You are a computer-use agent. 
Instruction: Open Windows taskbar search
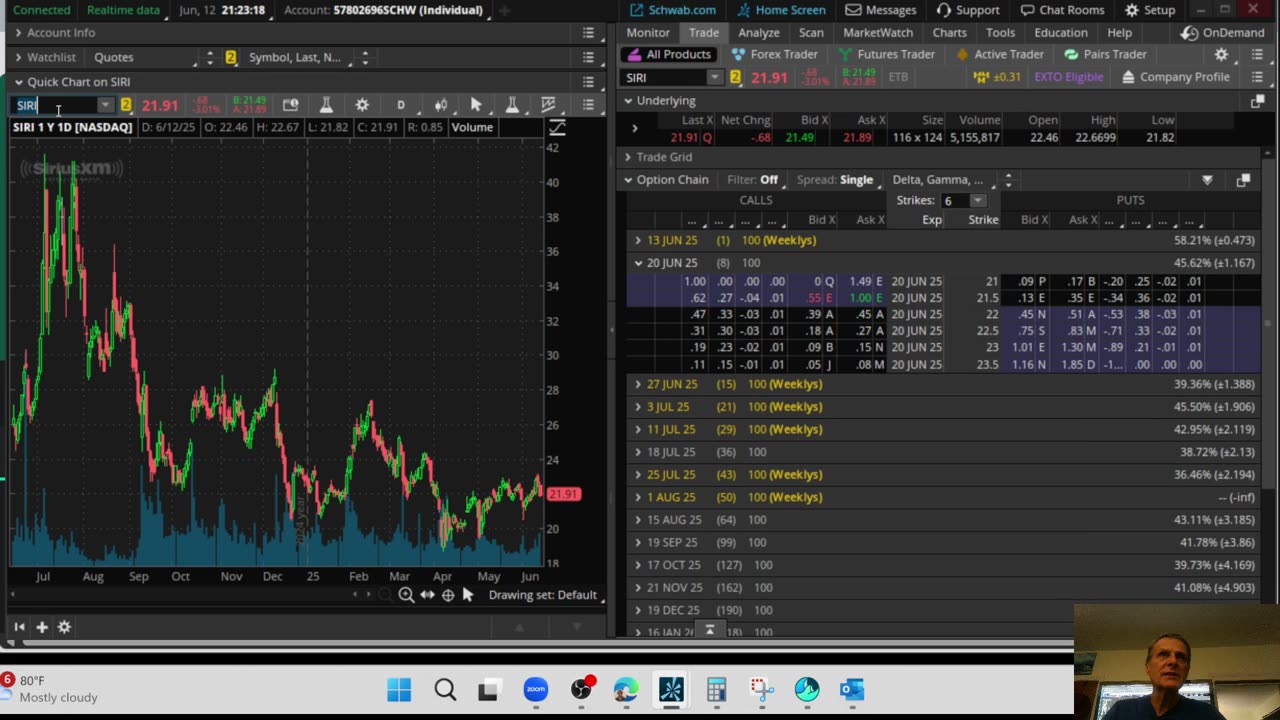(x=445, y=690)
